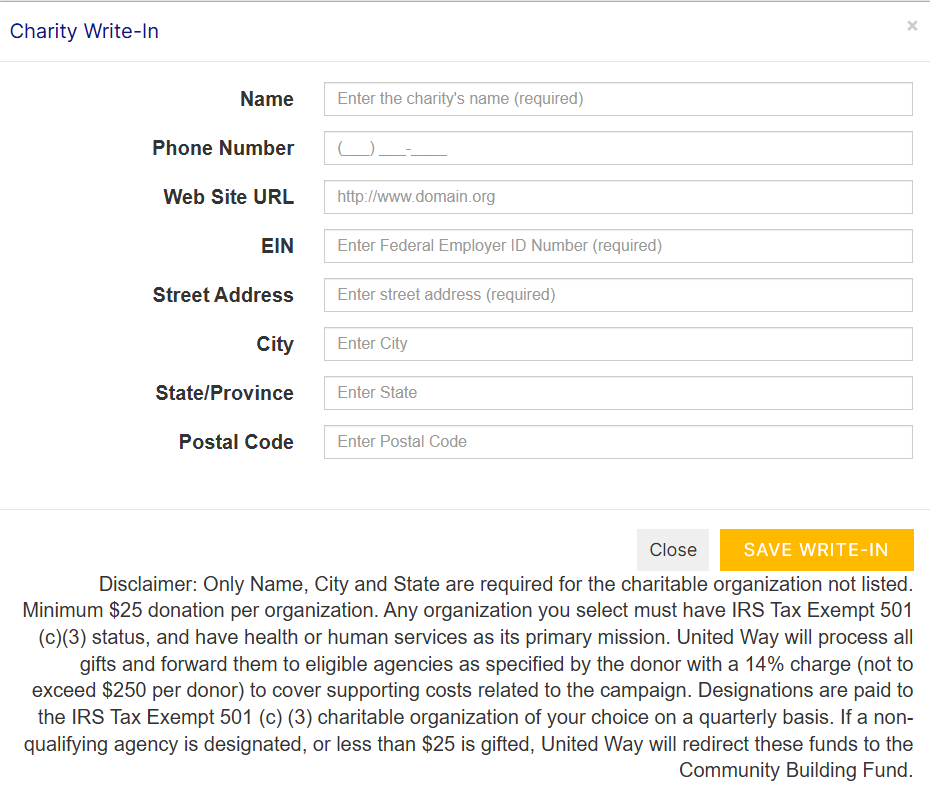Focus the Phone Number input box
This screenshot has height=799, width=930.
click(x=618, y=148)
